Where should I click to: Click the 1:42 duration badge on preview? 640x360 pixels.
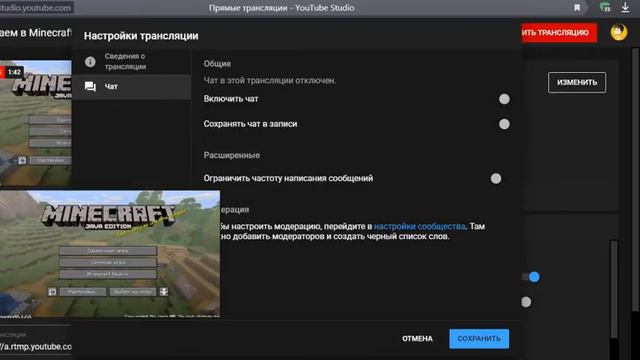pos(14,72)
